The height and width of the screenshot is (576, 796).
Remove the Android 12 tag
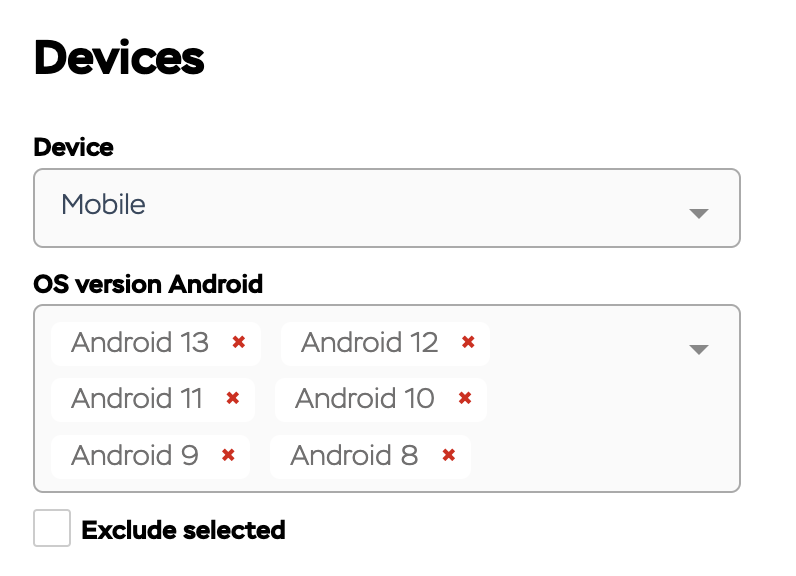pyautogui.click(x=468, y=343)
